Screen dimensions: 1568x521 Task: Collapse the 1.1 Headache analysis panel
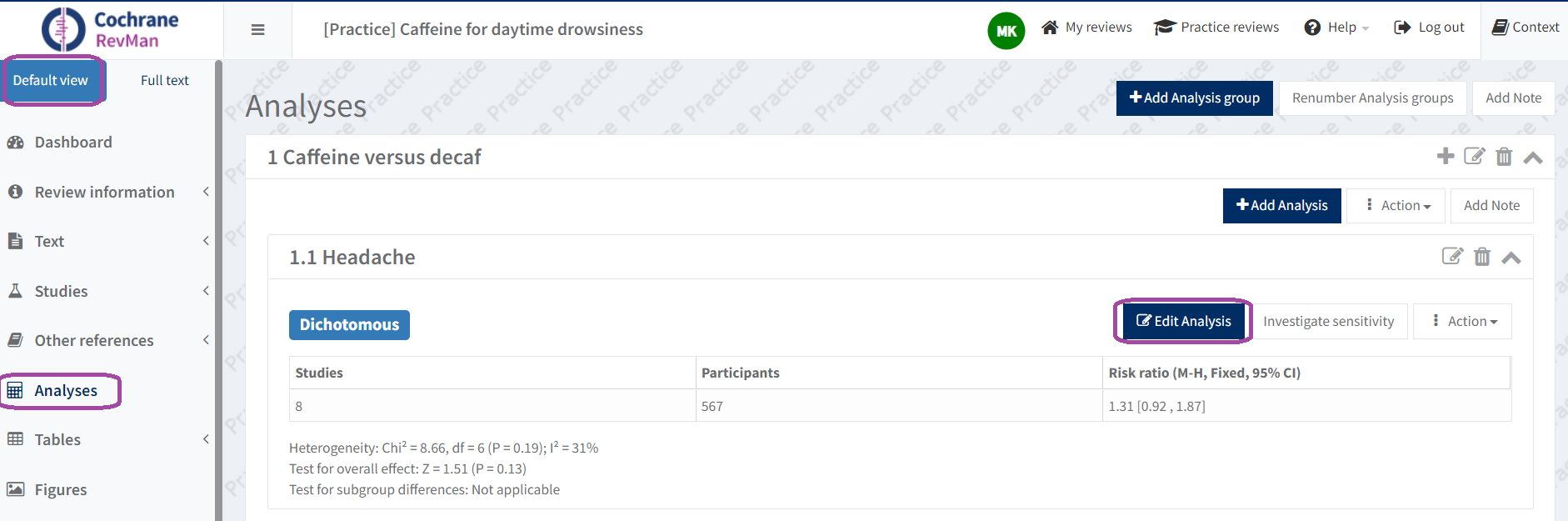[x=1511, y=258]
